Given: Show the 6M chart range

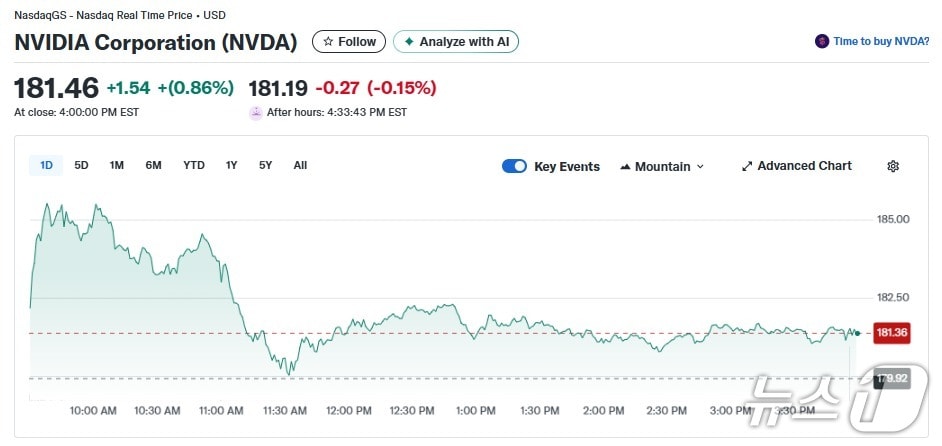Looking at the screenshot, I should click(153, 165).
